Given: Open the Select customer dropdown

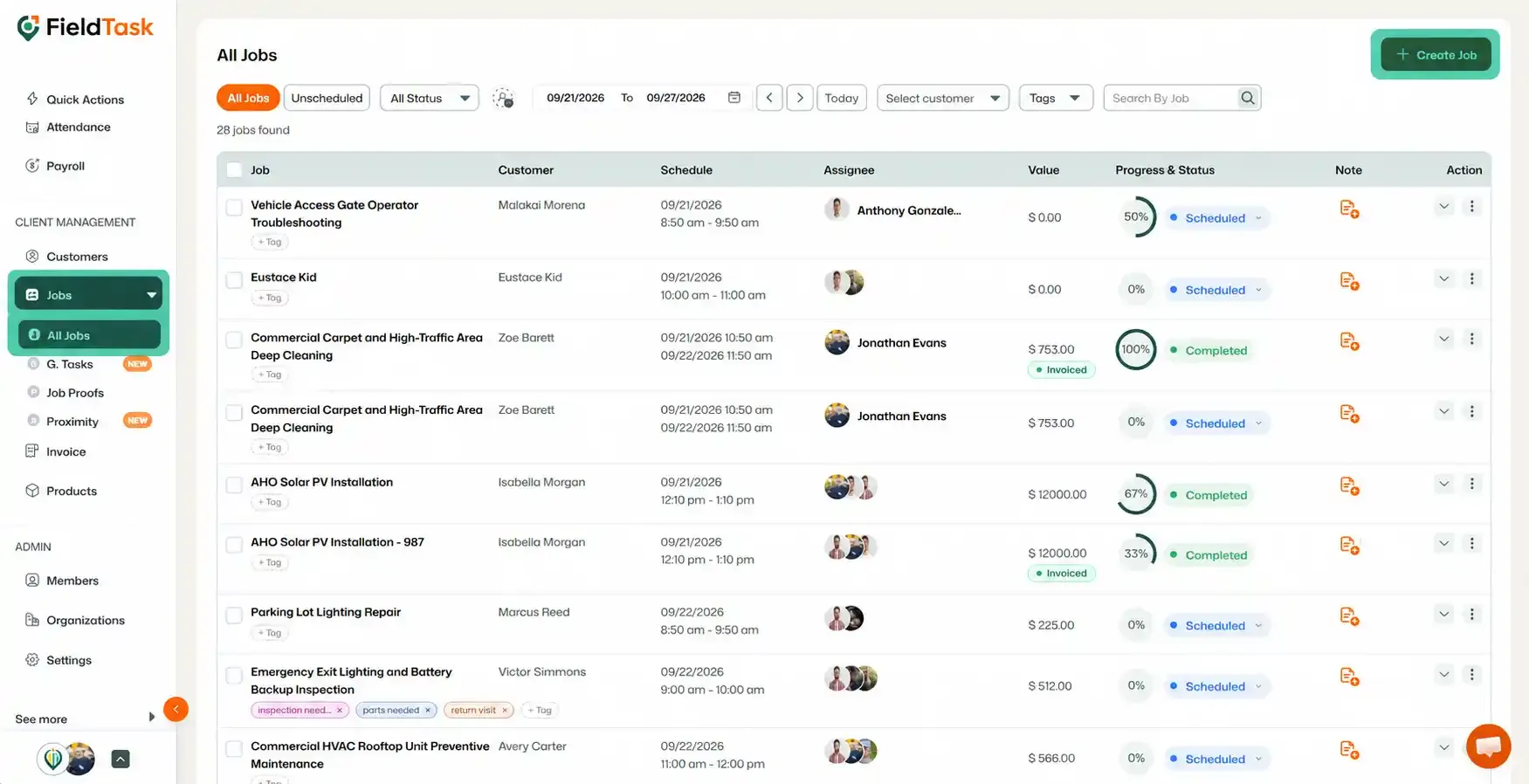Looking at the screenshot, I should tap(943, 98).
